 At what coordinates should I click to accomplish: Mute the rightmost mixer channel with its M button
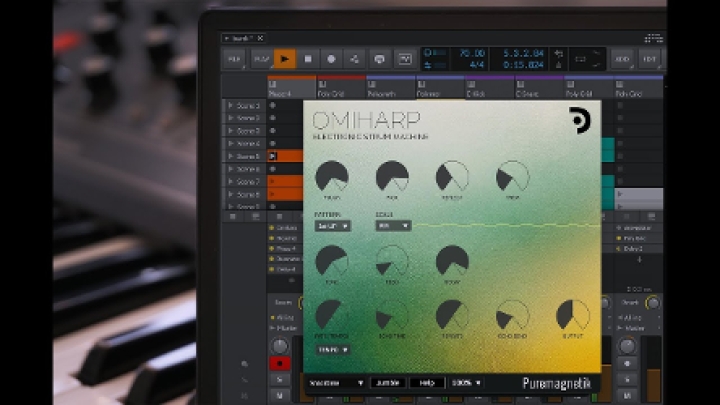[x=627, y=394]
